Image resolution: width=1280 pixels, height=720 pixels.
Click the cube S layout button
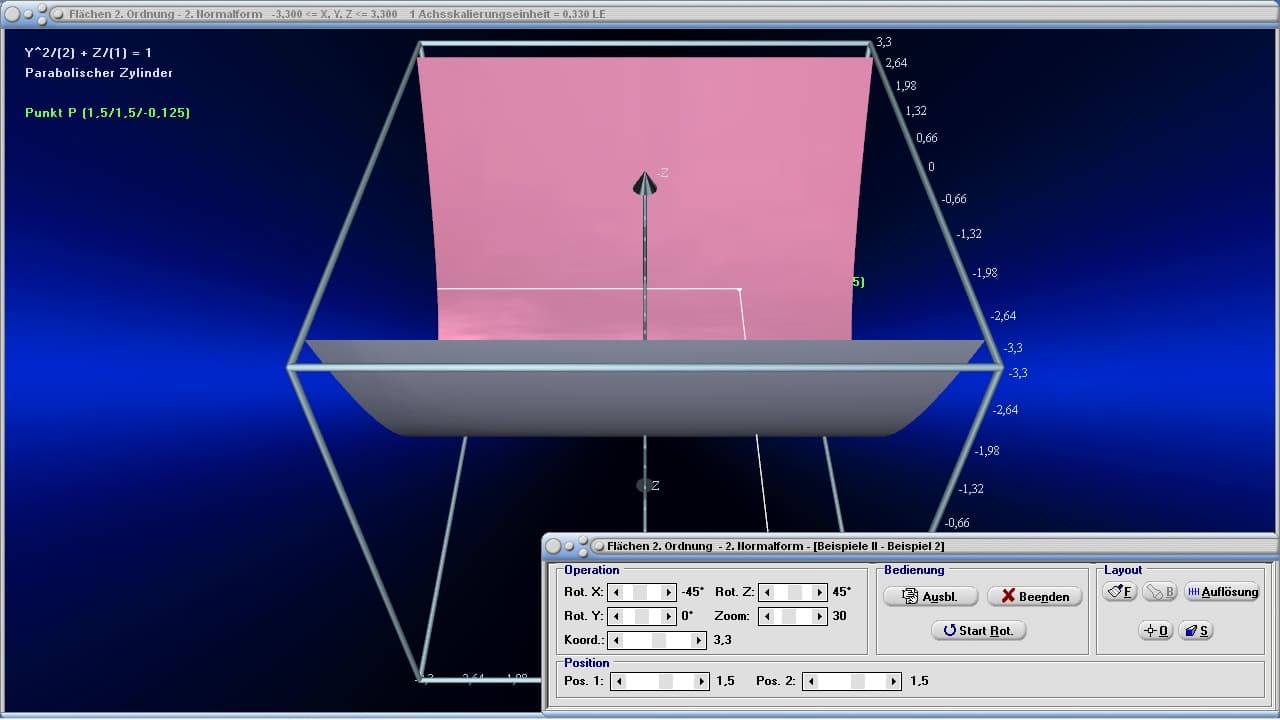point(1196,630)
